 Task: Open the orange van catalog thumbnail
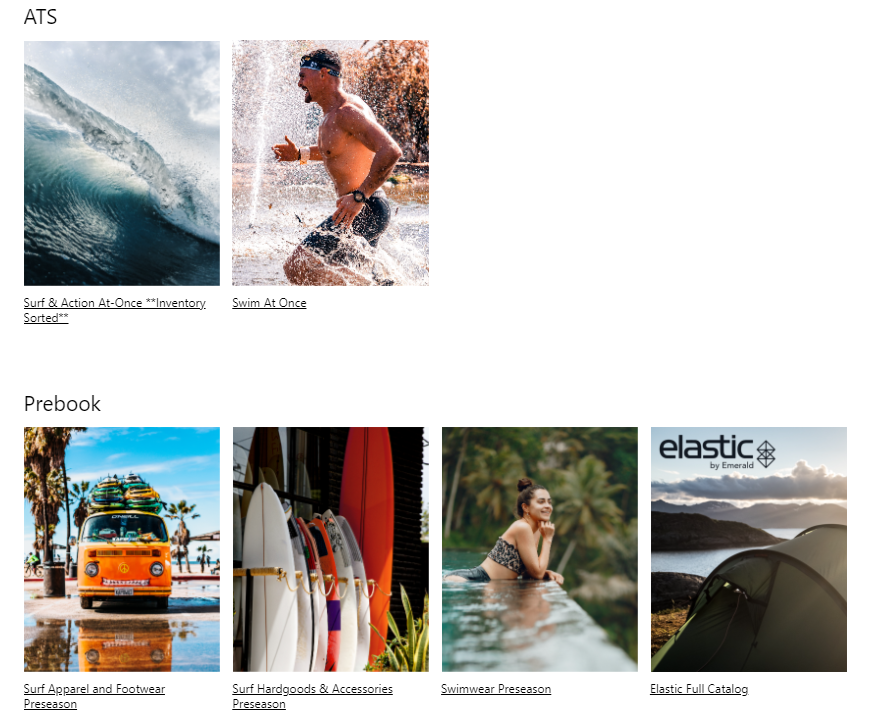click(122, 550)
